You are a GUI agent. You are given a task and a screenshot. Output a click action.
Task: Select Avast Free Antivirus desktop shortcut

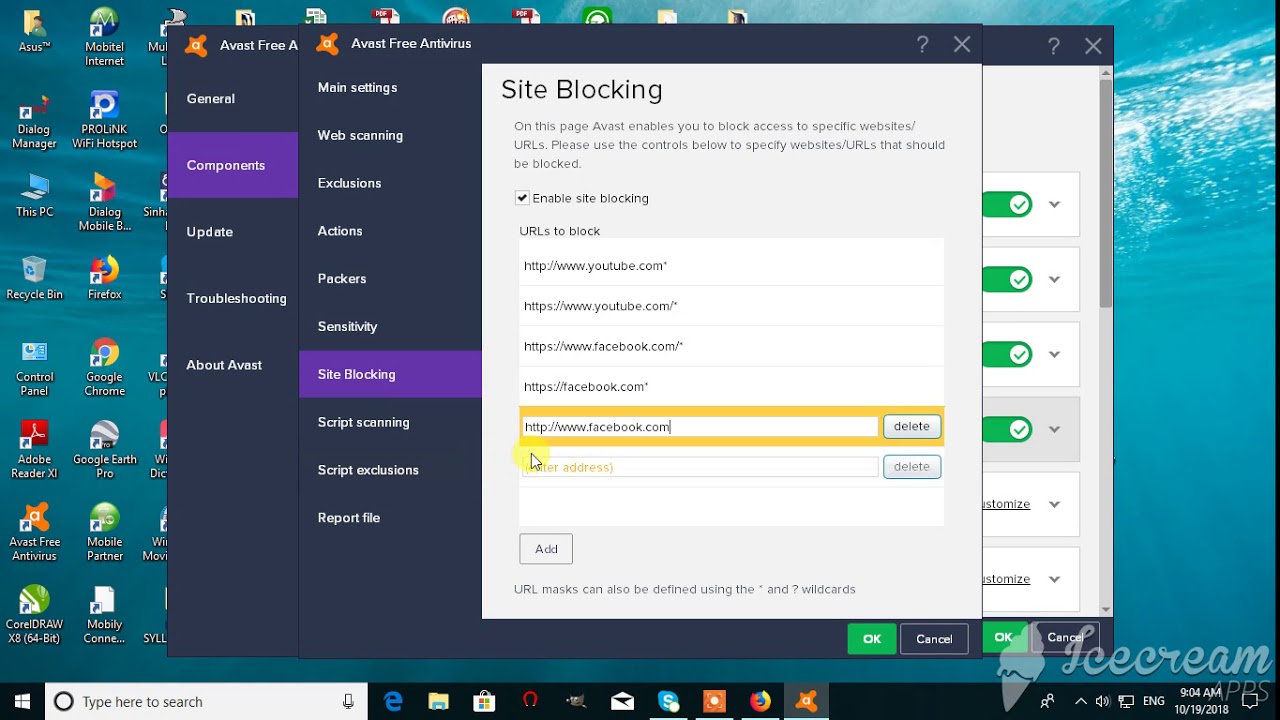click(x=34, y=532)
